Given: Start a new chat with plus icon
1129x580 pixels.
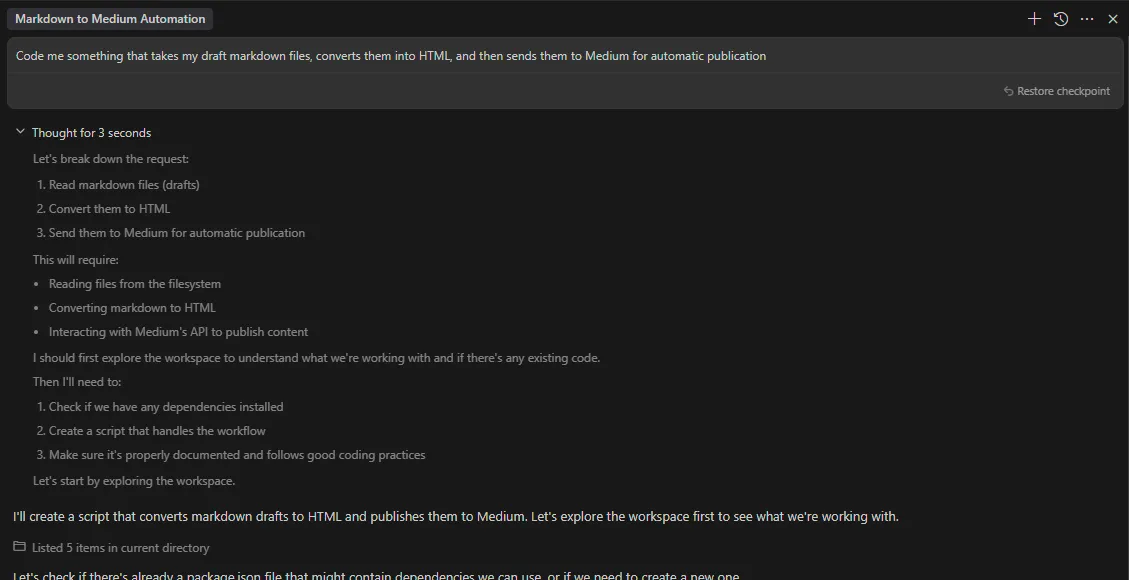Looking at the screenshot, I should click(x=1034, y=19).
